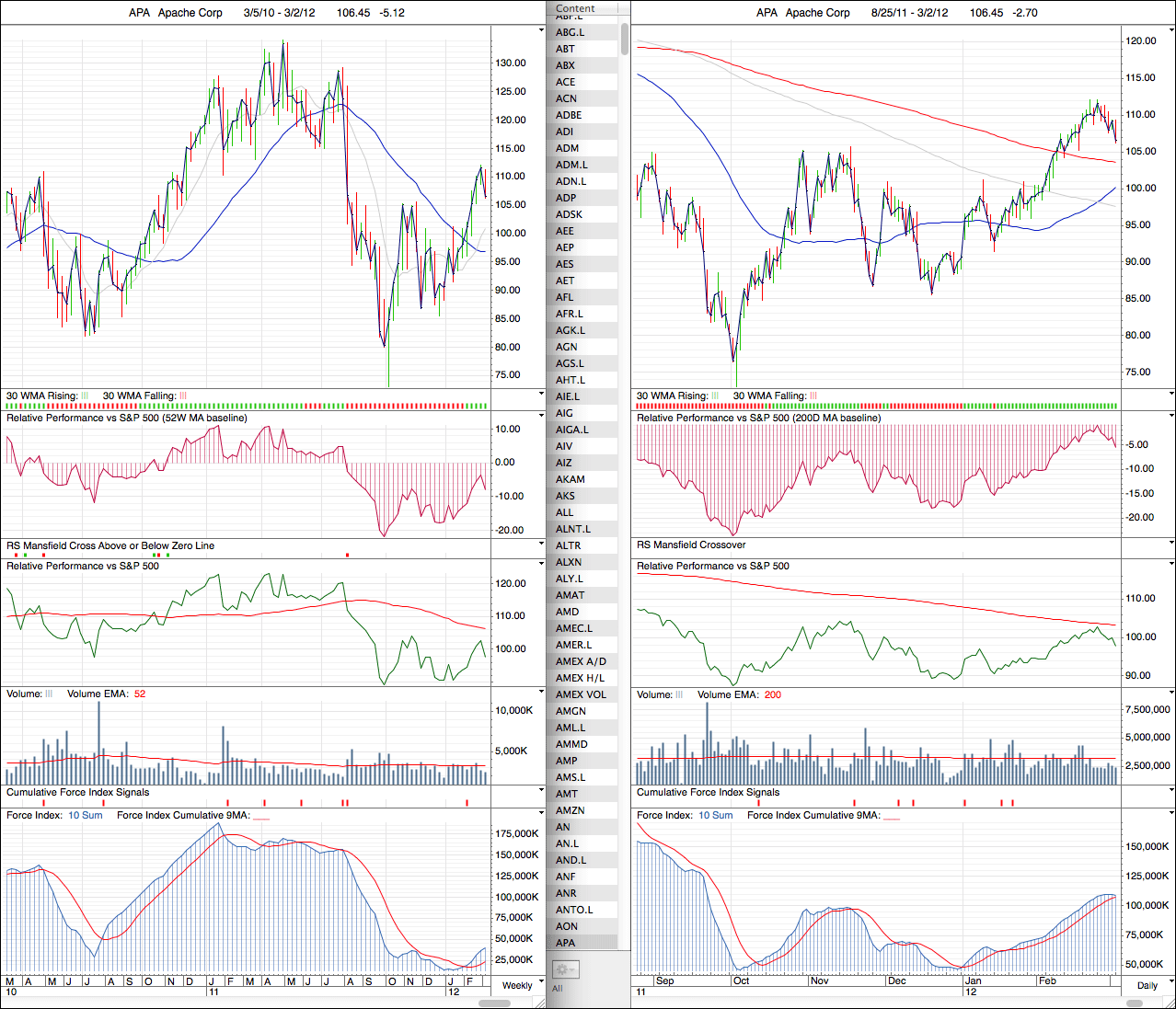The height and width of the screenshot is (1009, 1176).
Task: Select AFL in the symbol list
Action: coord(582,297)
